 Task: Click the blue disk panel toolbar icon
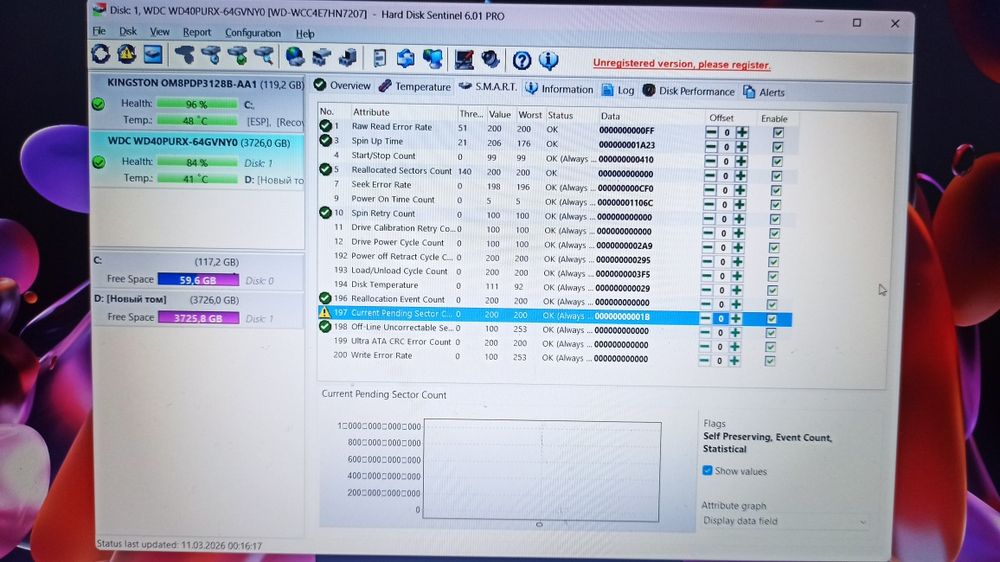152,55
